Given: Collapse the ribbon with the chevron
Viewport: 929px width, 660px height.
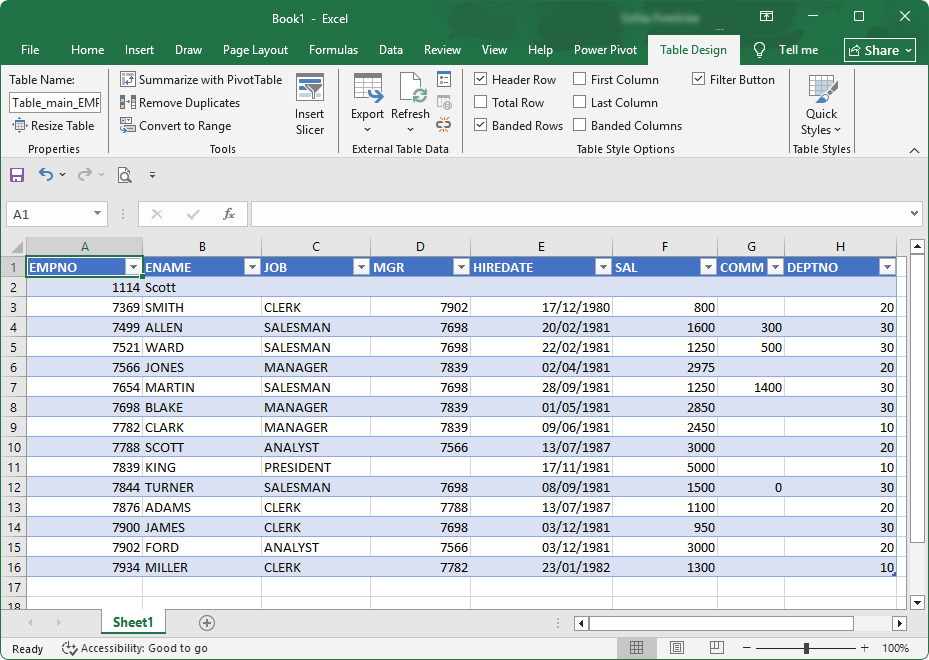Looking at the screenshot, I should tap(914, 150).
